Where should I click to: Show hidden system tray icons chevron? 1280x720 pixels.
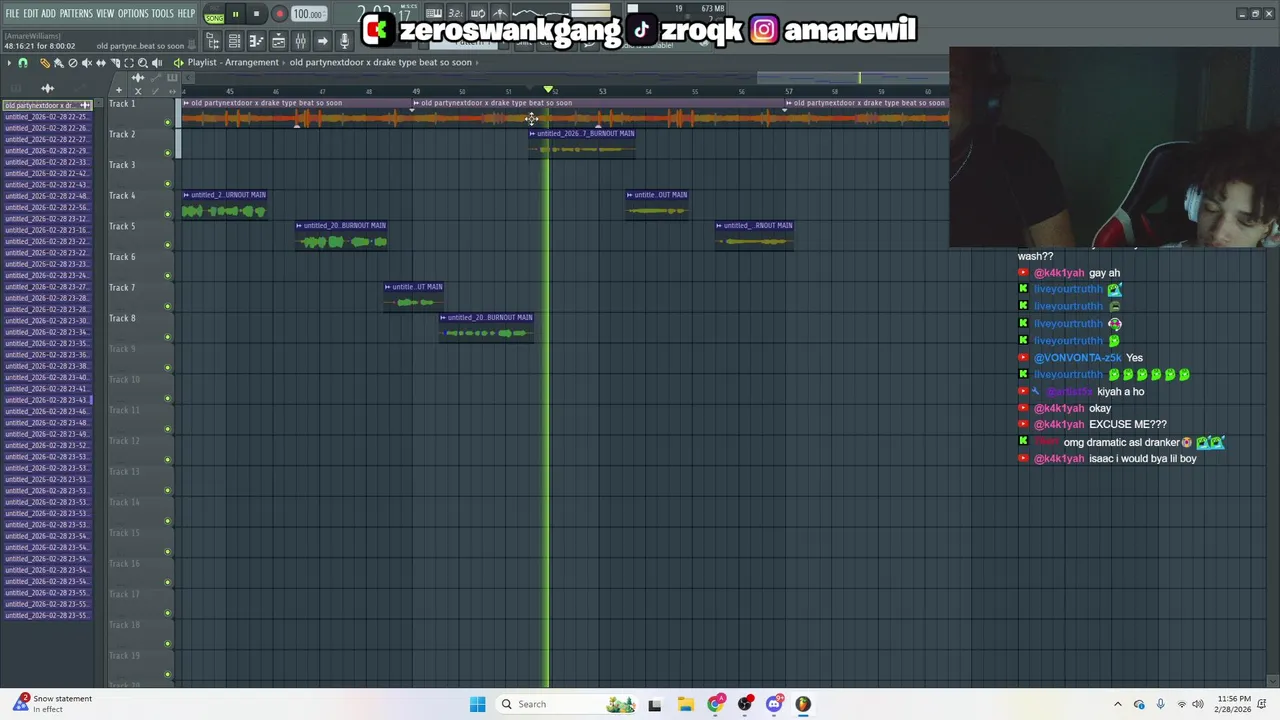click(1118, 704)
